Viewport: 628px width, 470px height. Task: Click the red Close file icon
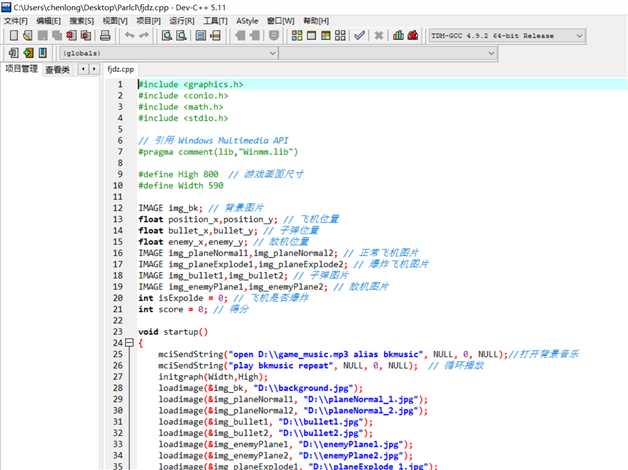(71, 36)
